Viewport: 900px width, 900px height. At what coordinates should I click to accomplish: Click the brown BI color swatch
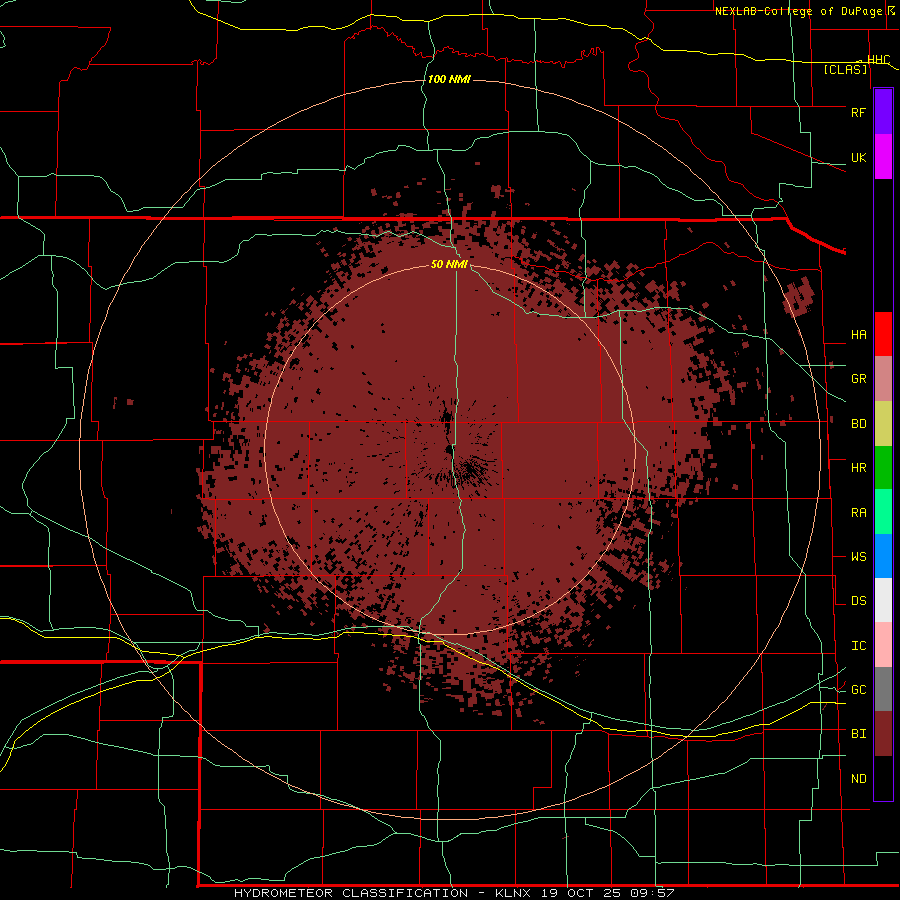coord(883,734)
